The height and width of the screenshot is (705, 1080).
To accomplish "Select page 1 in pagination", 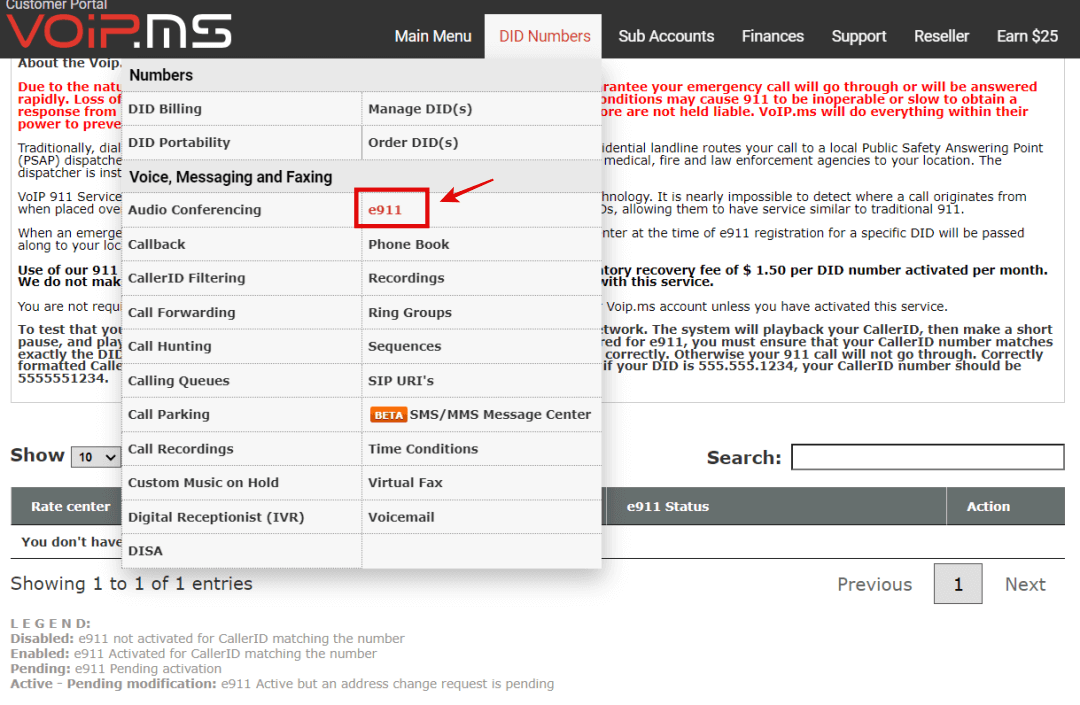I will pyautogui.click(x=957, y=584).
